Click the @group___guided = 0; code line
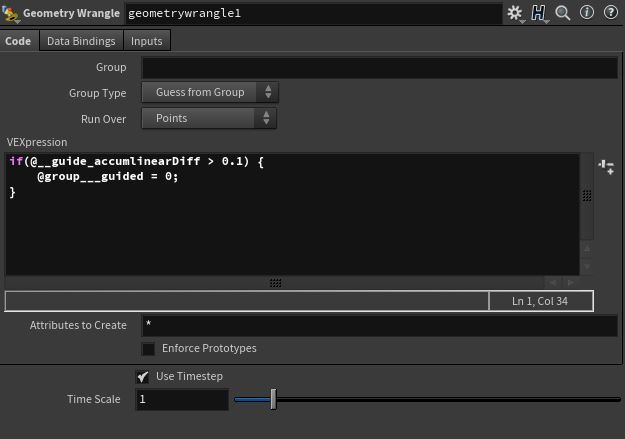The width and height of the screenshot is (625, 439). pos(108,176)
